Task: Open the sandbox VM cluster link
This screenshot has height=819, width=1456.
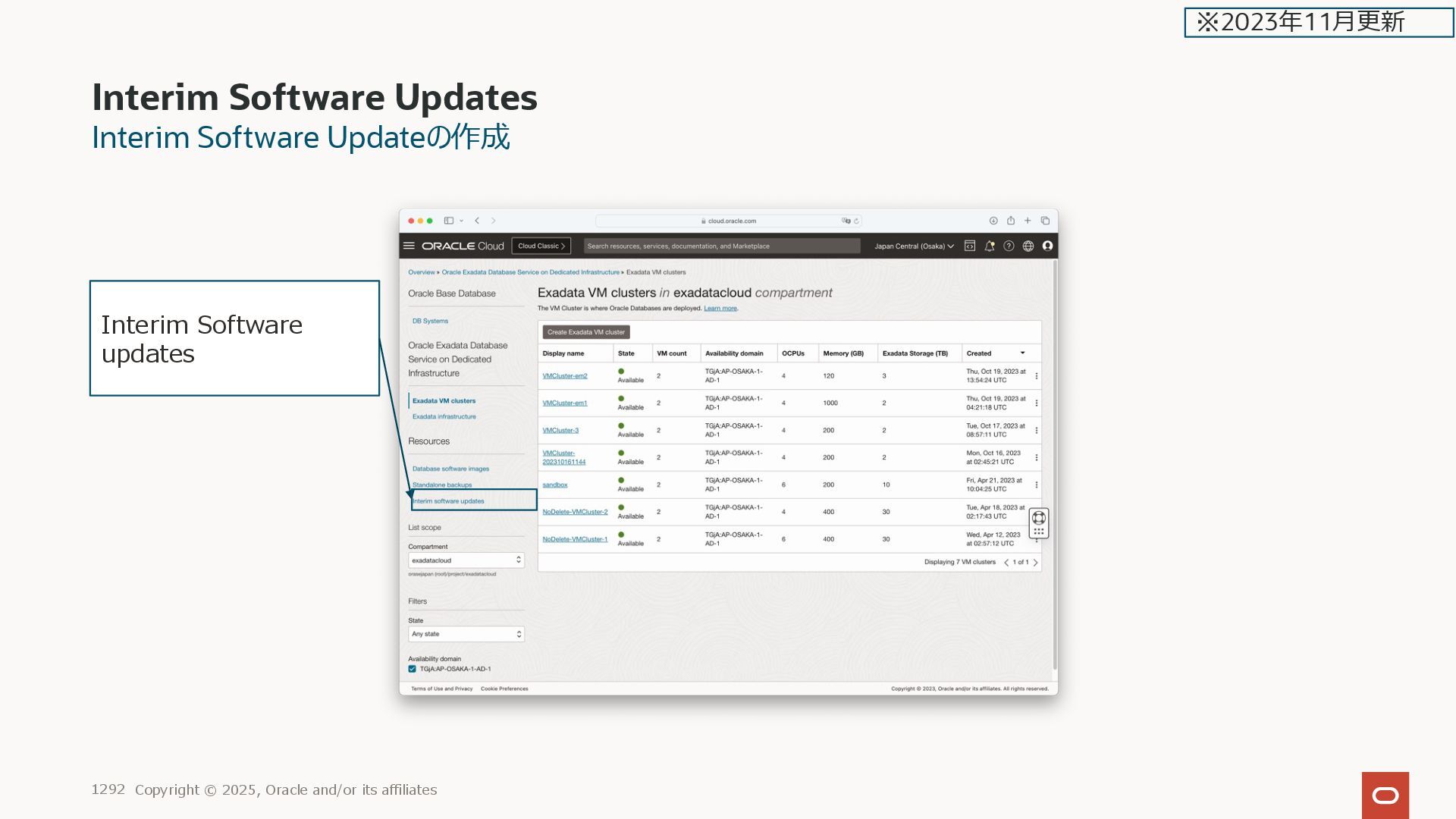Action: (554, 485)
